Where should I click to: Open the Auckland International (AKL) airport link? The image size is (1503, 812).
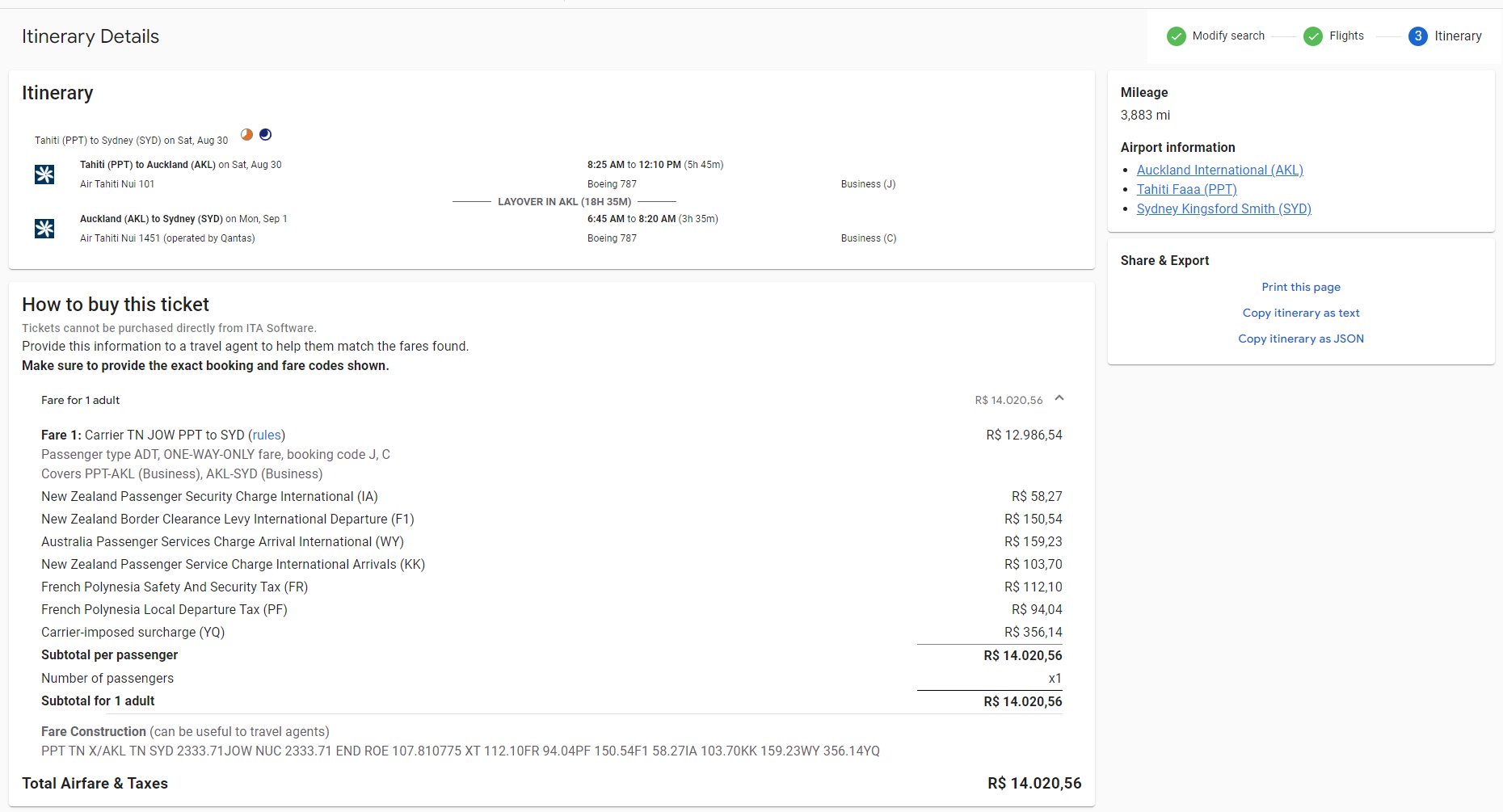click(1219, 170)
